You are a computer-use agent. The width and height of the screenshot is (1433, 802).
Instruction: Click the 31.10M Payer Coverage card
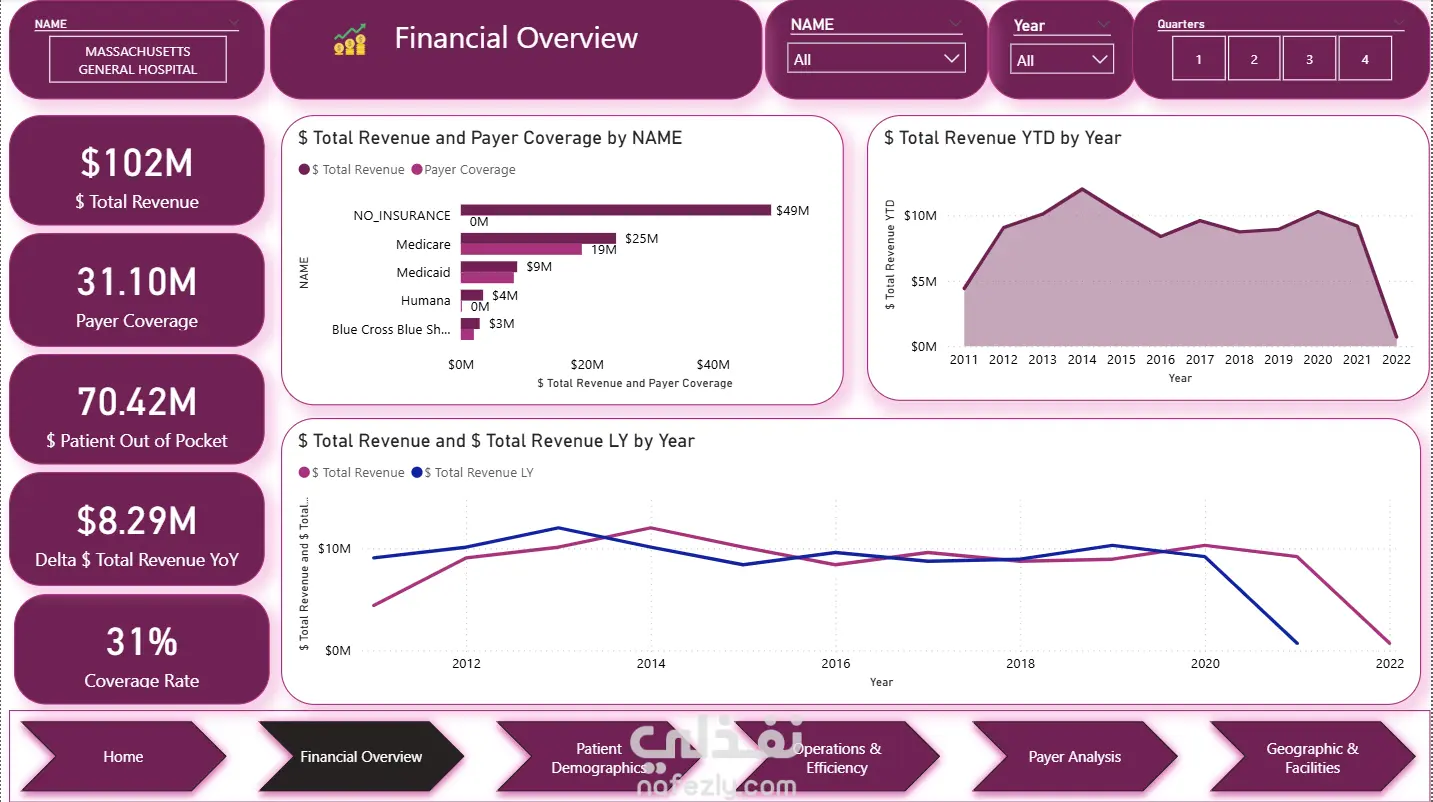137,290
